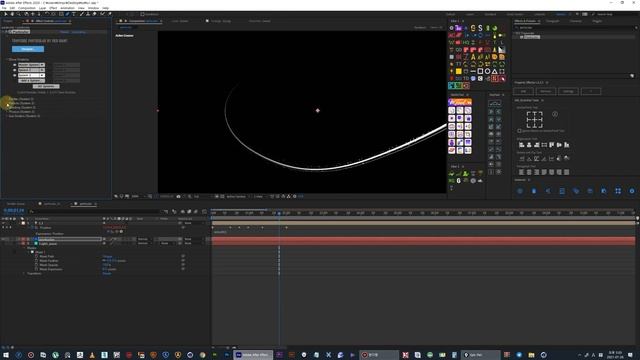This screenshot has width=640, height=360.
Task: Toggle video visibility of layer L1
Action: click(x=4, y=223)
